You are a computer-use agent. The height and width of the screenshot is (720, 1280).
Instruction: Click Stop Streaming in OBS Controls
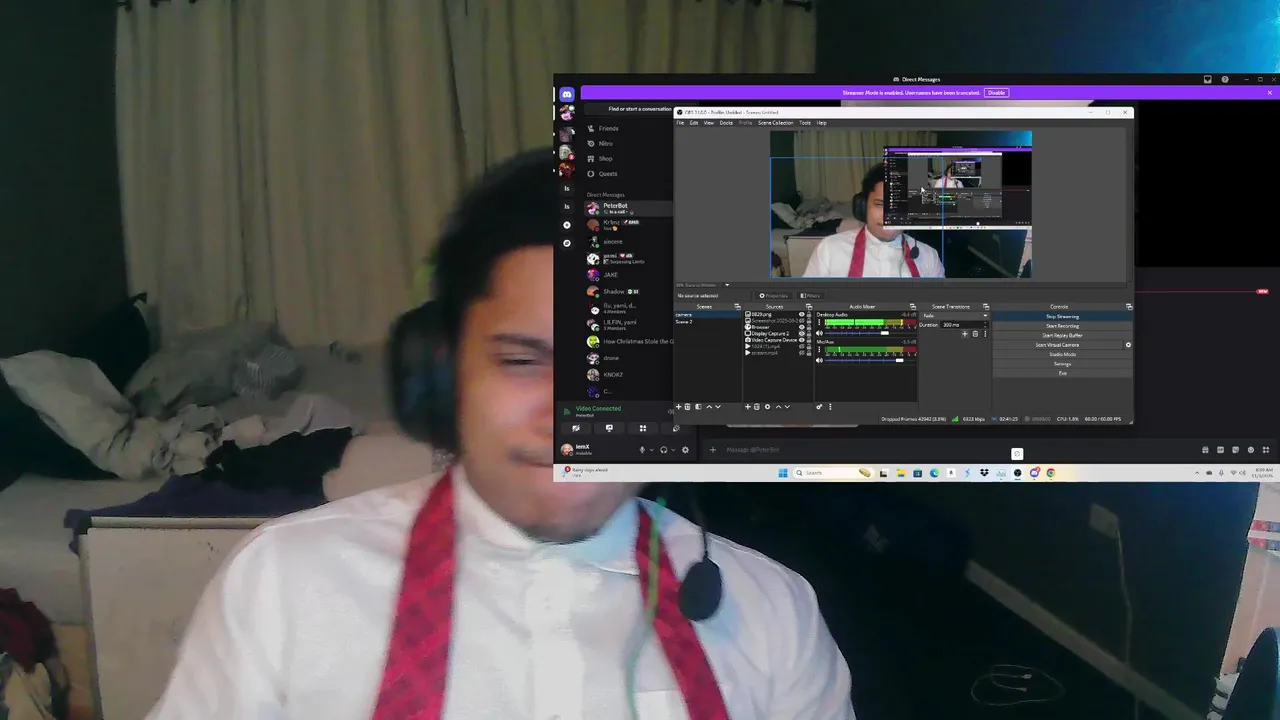[1062, 316]
